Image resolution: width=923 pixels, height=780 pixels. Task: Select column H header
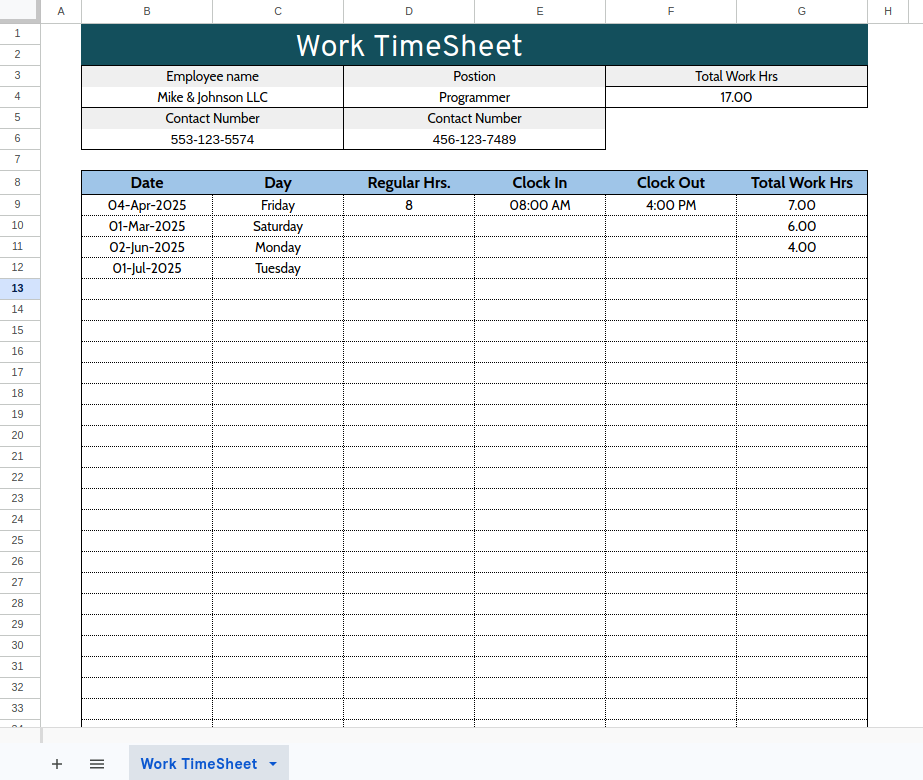click(x=888, y=11)
